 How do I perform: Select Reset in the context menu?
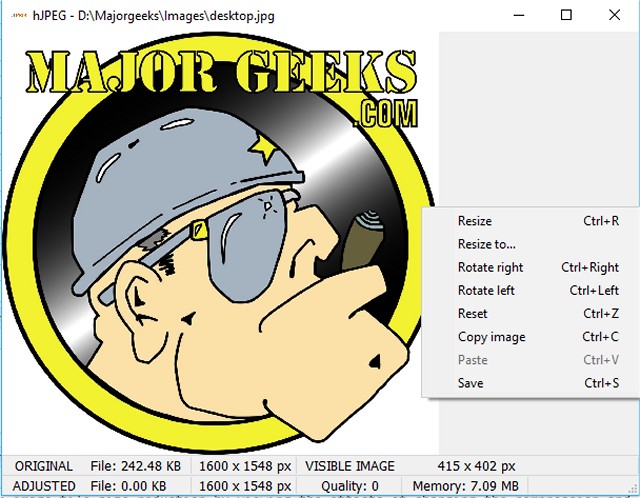click(x=531, y=313)
